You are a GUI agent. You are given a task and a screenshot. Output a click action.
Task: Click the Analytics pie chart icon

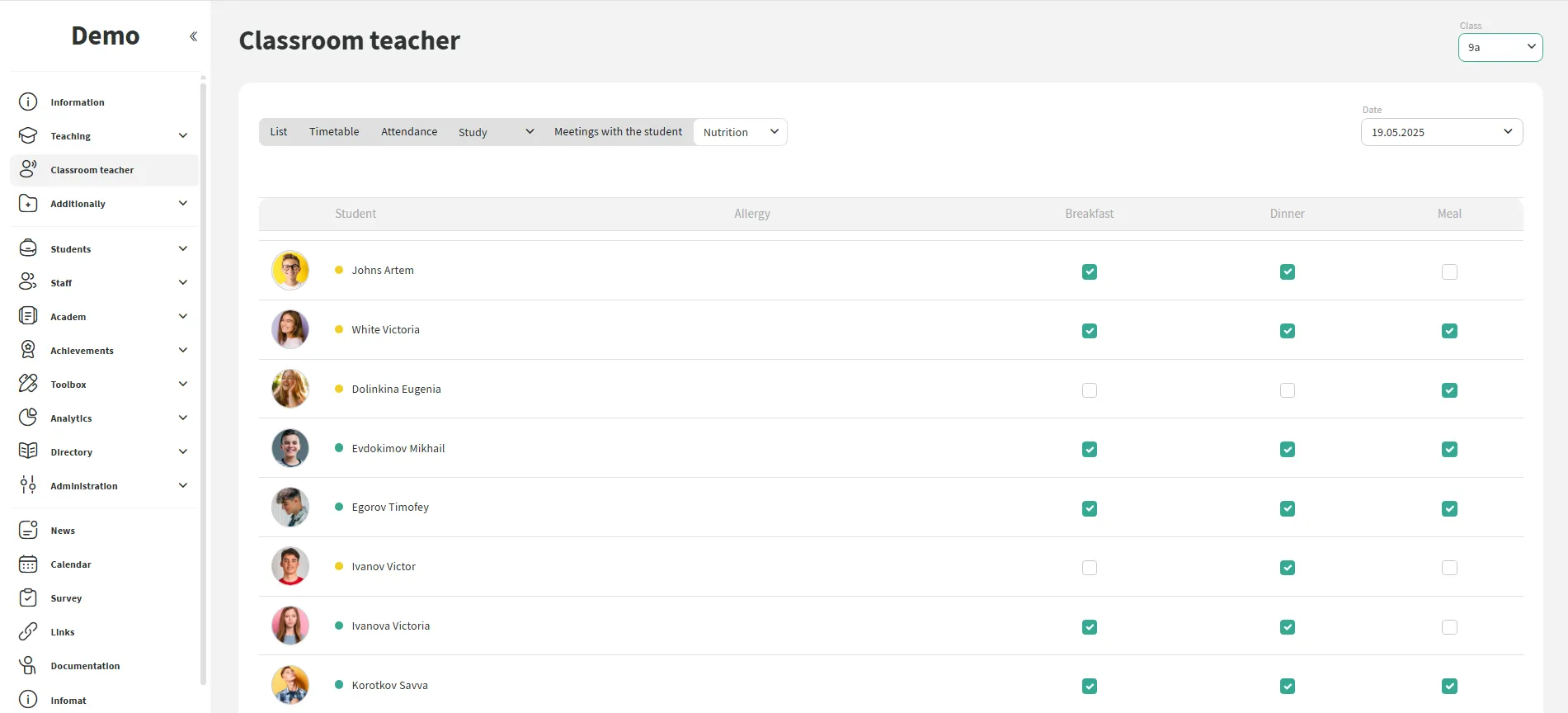[28, 418]
